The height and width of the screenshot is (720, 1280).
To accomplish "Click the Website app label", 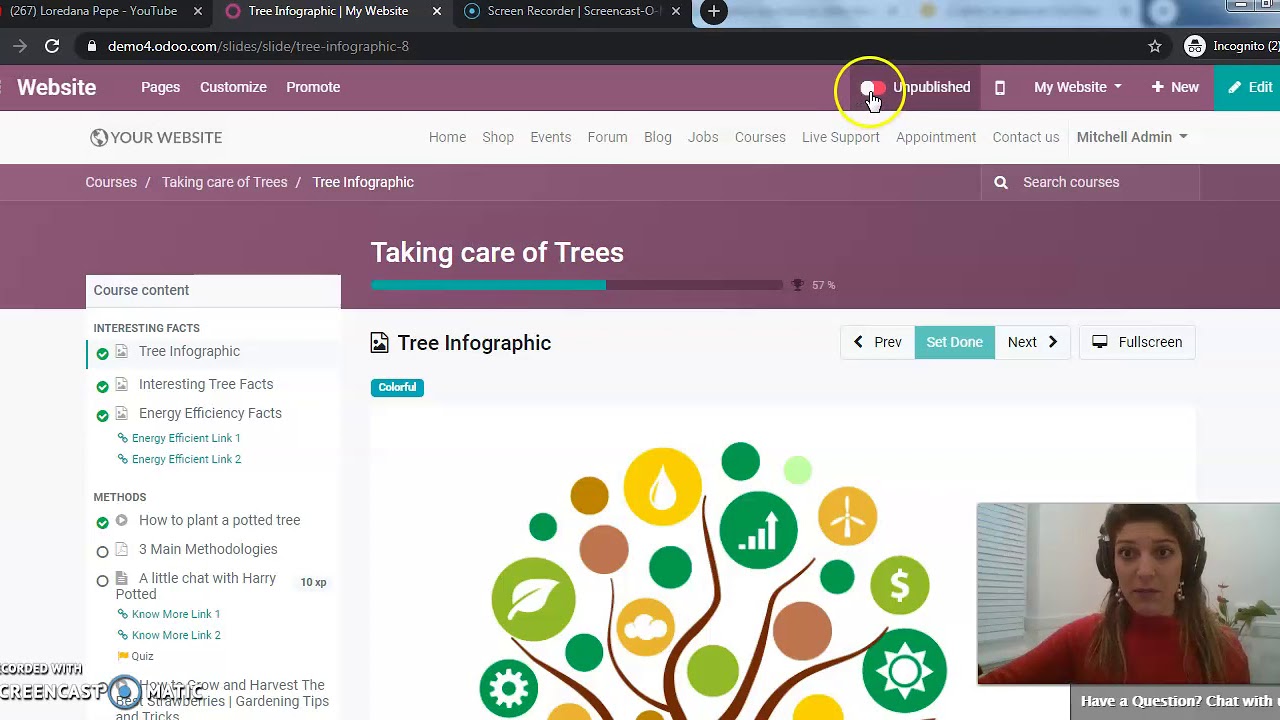I will 56,87.
